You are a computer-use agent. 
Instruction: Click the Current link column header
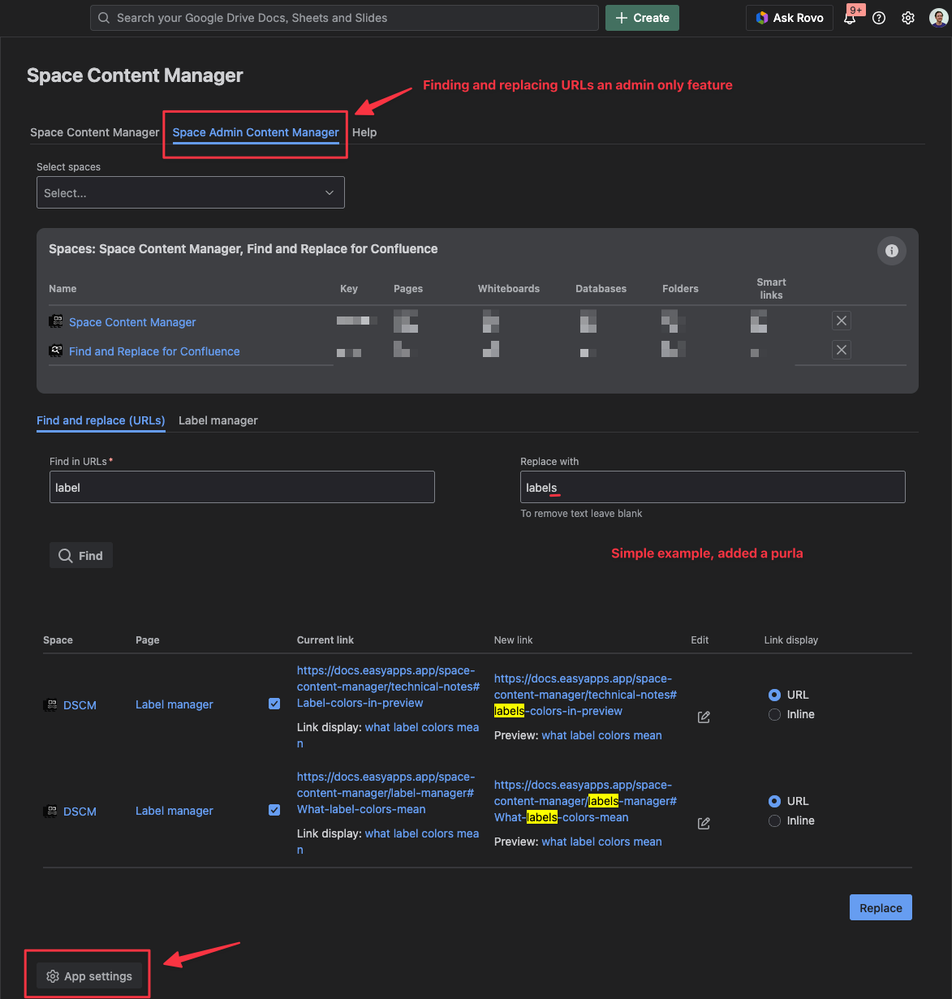[325, 640]
